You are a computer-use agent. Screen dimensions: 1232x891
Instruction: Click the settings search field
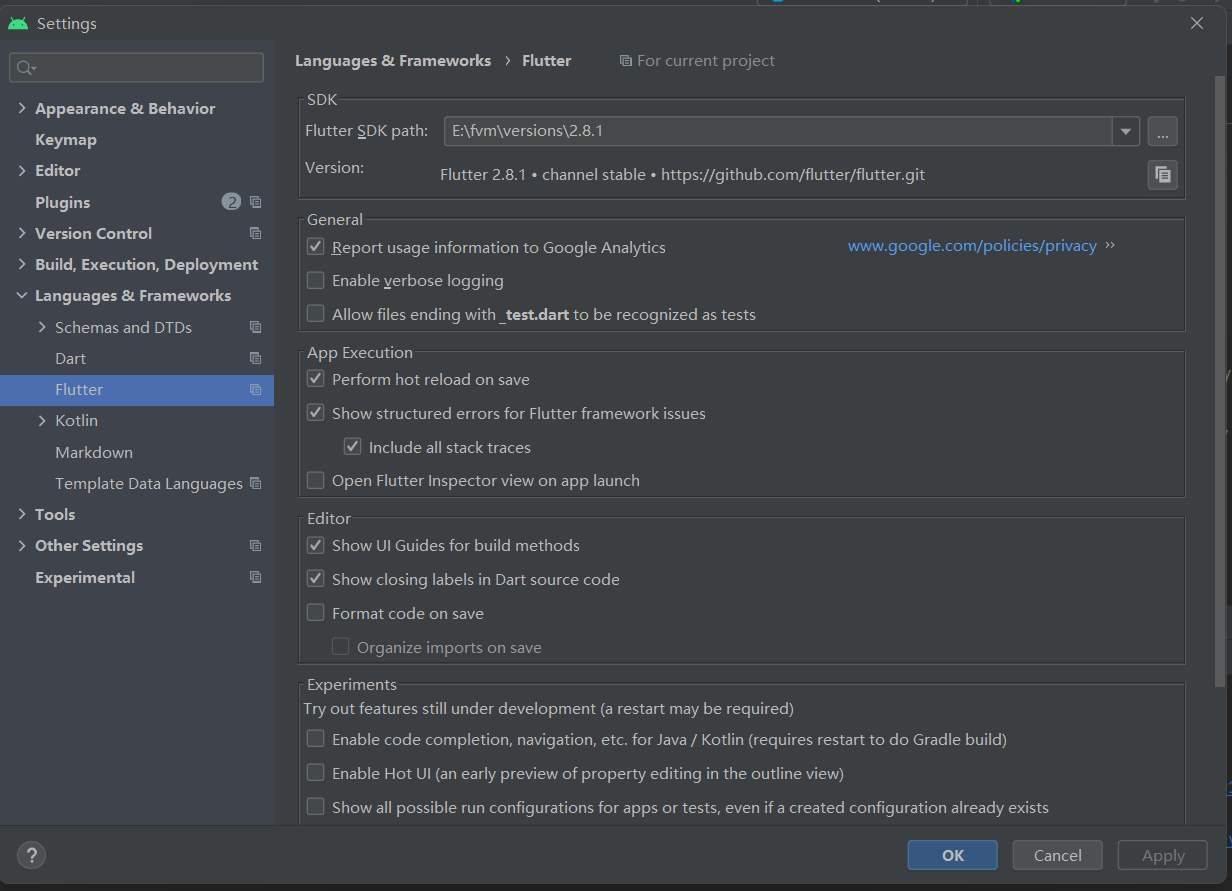(x=137, y=68)
